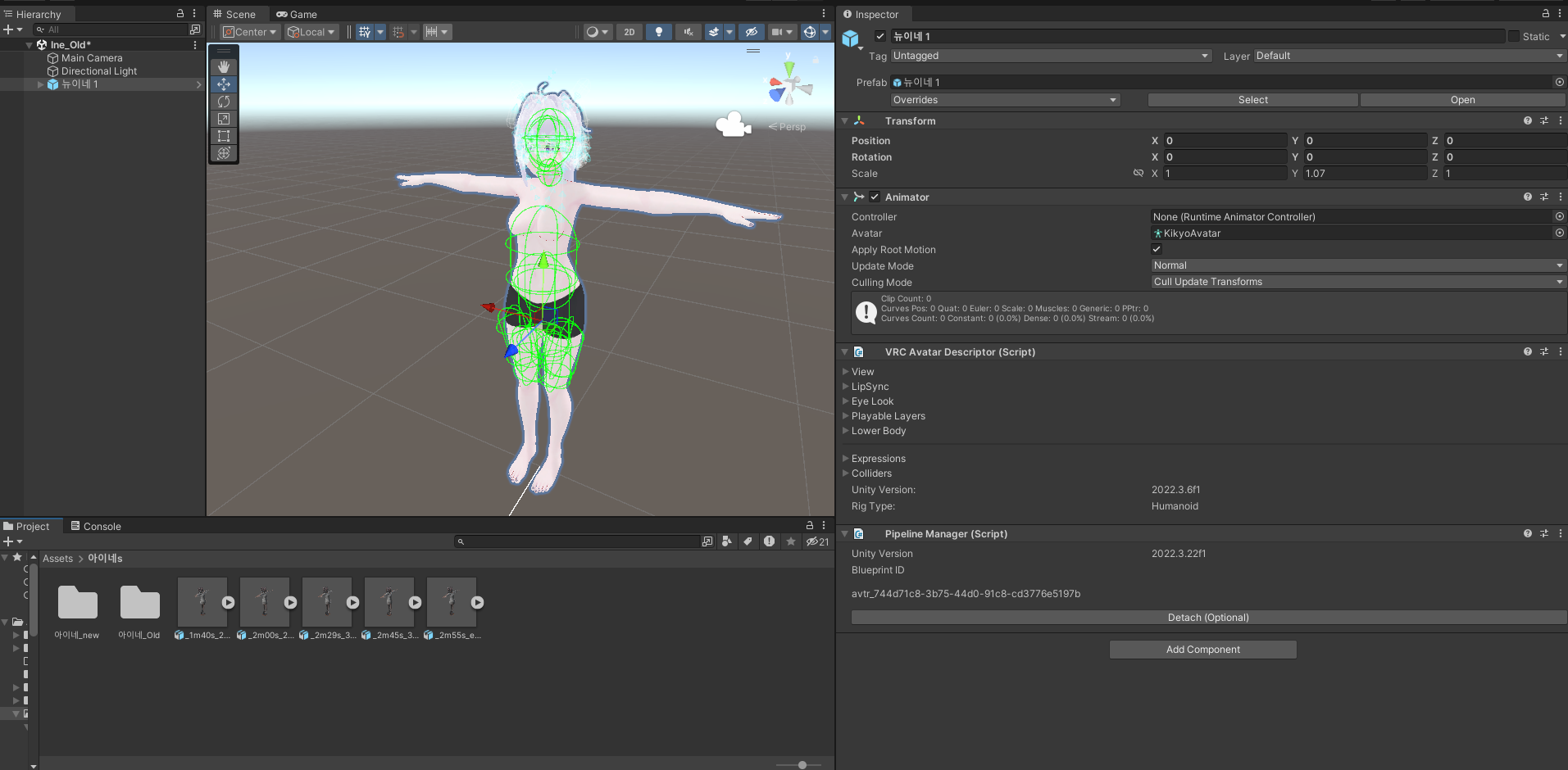Click the Hierarchy add (+) button

pyautogui.click(x=8, y=29)
